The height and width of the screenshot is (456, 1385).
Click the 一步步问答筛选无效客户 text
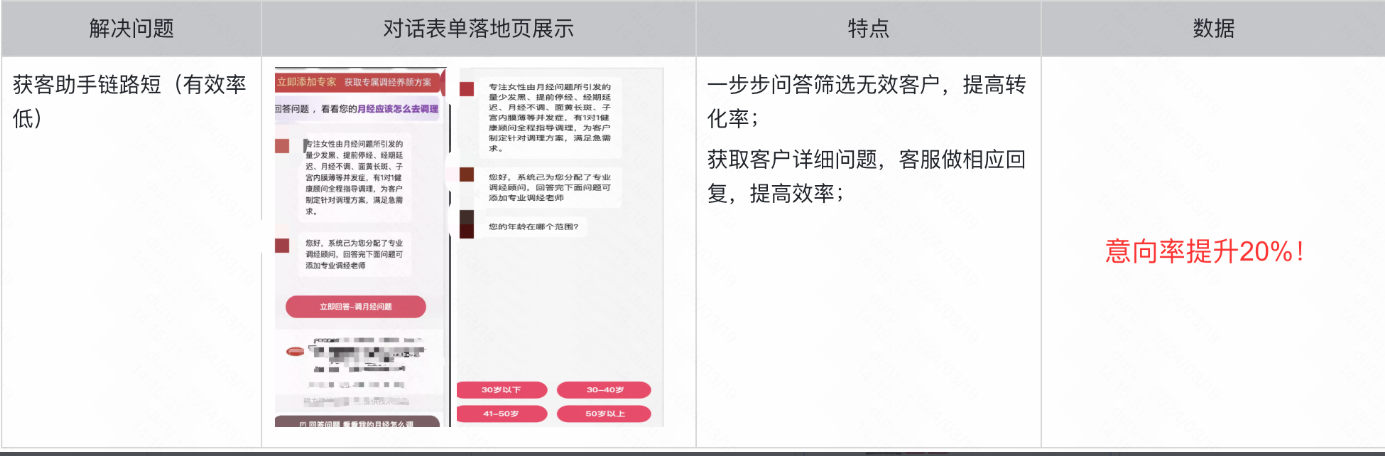(x=826, y=84)
